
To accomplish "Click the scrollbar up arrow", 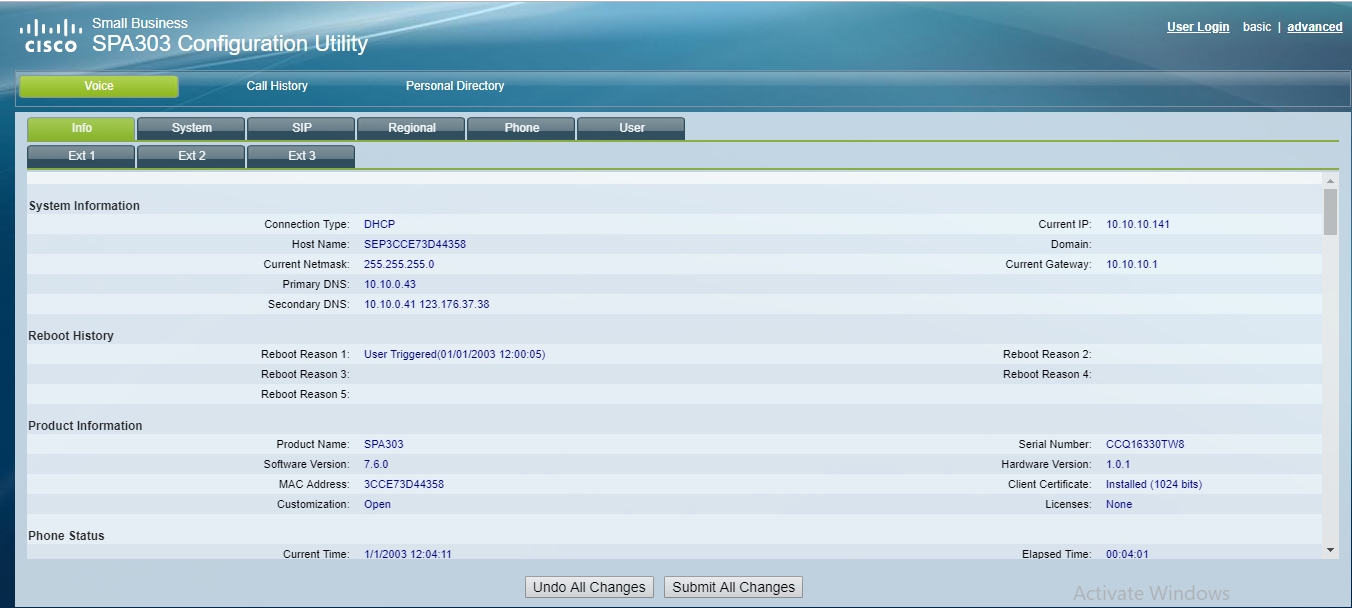I will point(1330,181).
